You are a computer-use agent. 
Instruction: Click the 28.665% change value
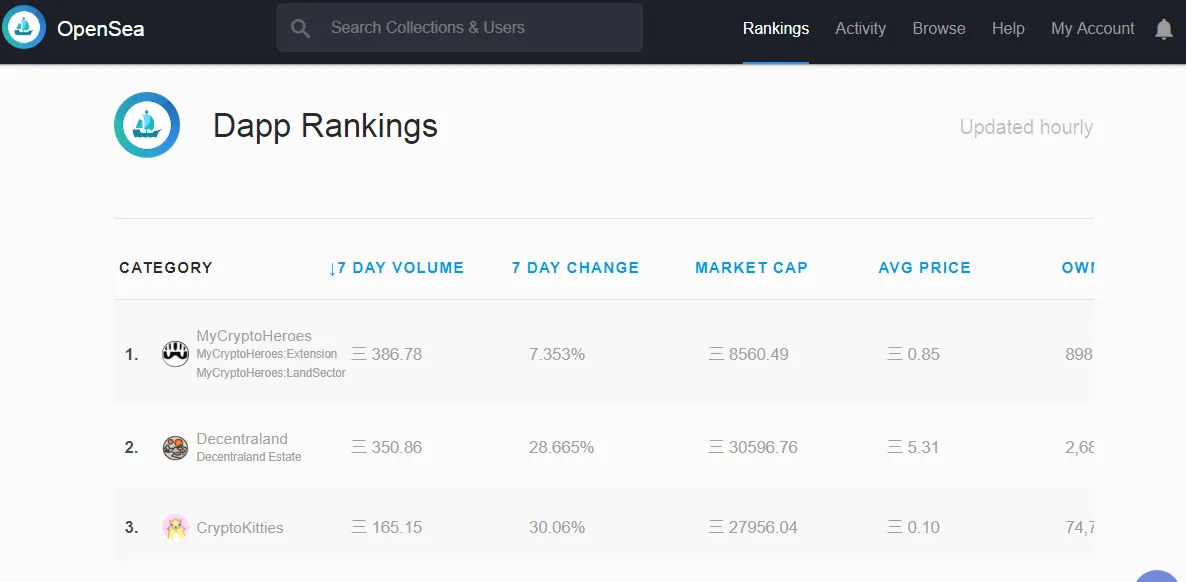(x=561, y=447)
